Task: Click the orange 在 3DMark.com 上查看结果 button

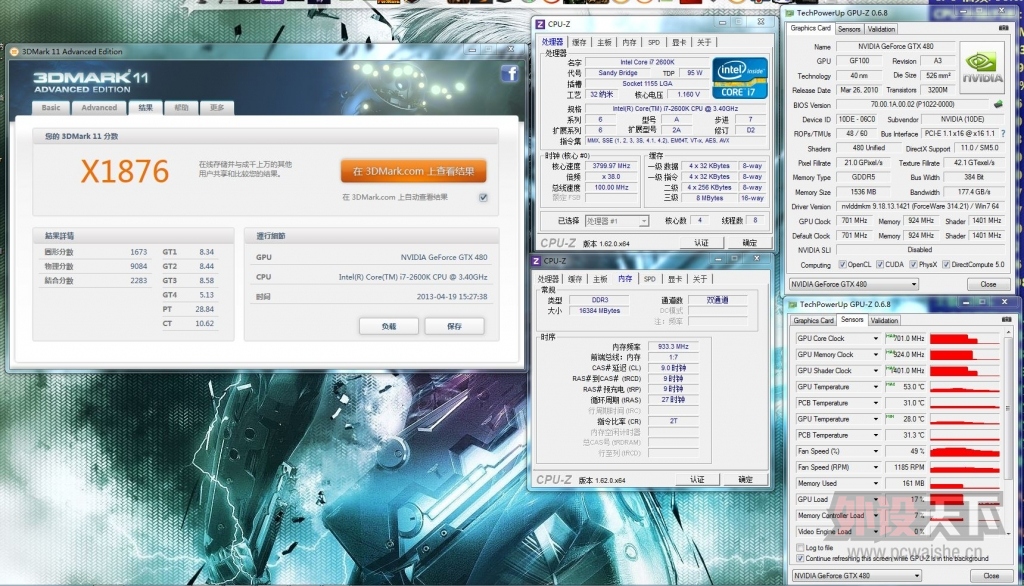Action: click(413, 171)
